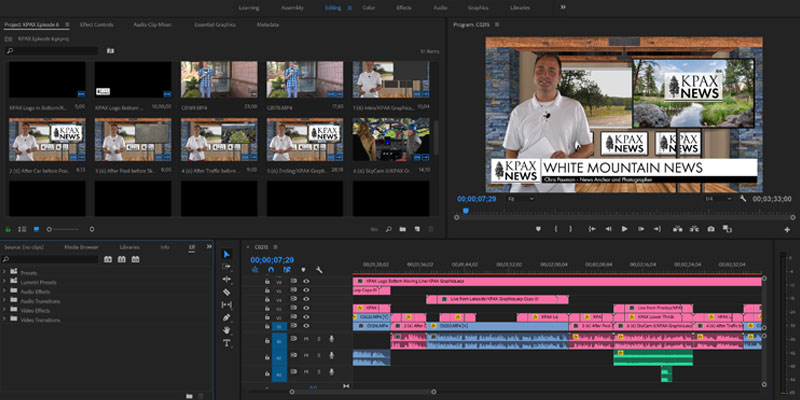Switch Project panel to icon view
The width and height of the screenshot is (800, 400).
pyautogui.click(x=36, y=230)
